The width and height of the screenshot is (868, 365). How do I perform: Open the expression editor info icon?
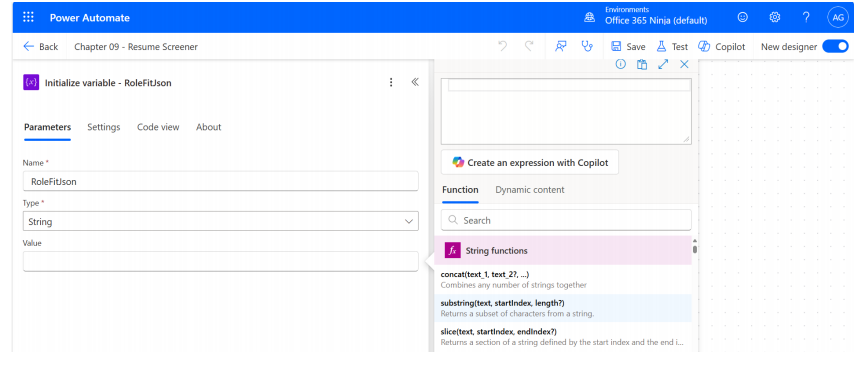[x=621, y=64]
